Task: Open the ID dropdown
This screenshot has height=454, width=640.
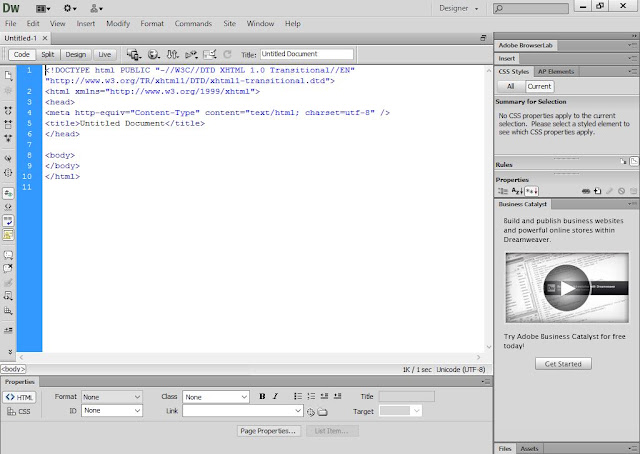Action: pyautogui.click(x=111, y=410)
